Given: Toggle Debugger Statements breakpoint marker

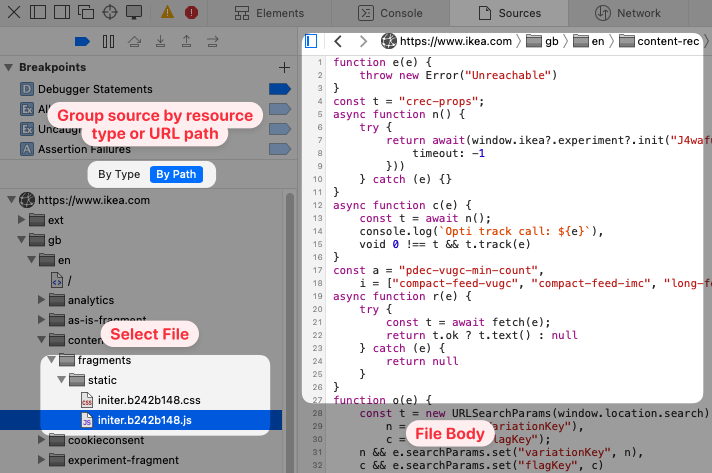Looking at the screenshot, I should [x=280, y=89].
